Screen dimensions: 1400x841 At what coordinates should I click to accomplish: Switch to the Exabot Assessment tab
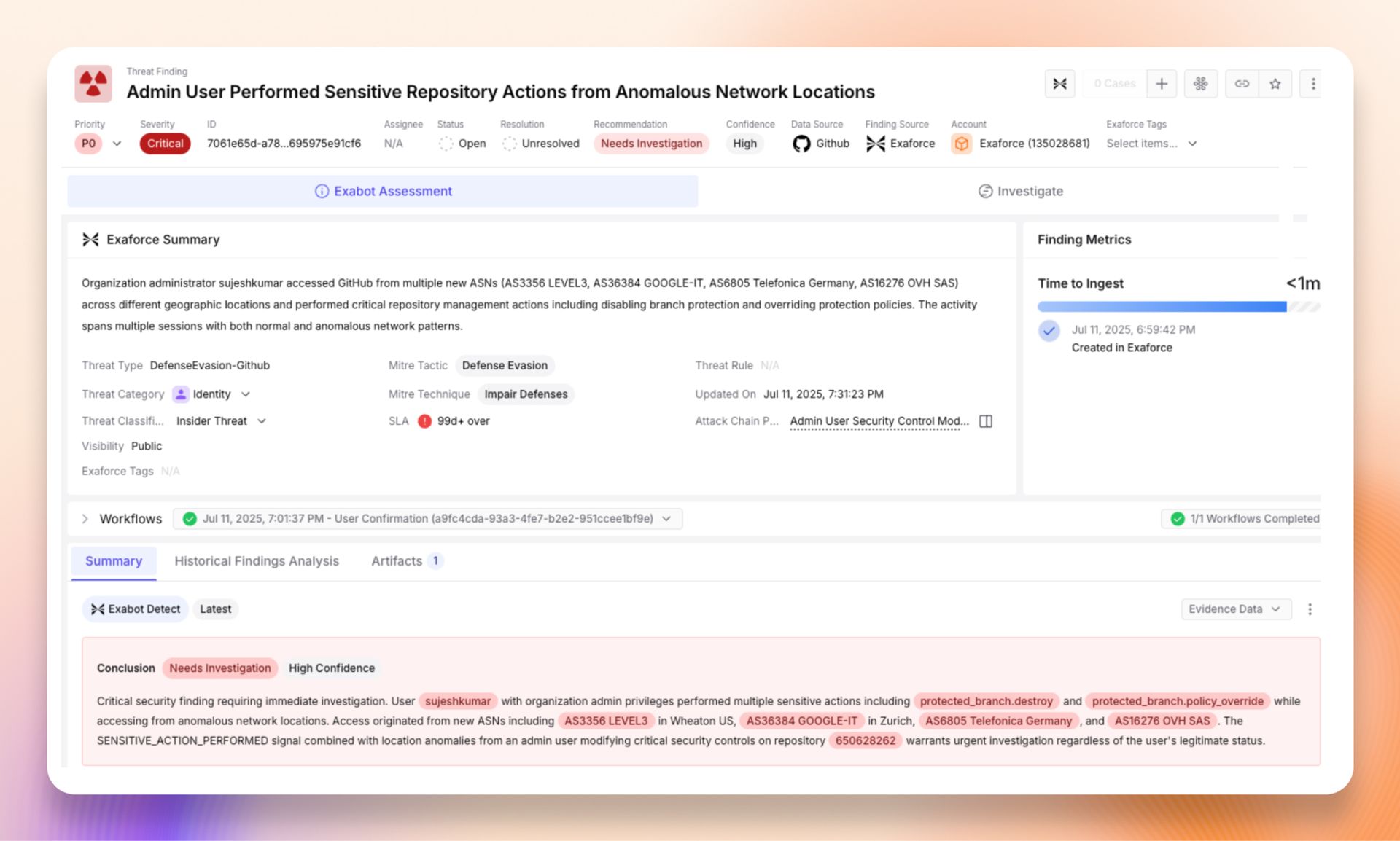click(383, 191)
